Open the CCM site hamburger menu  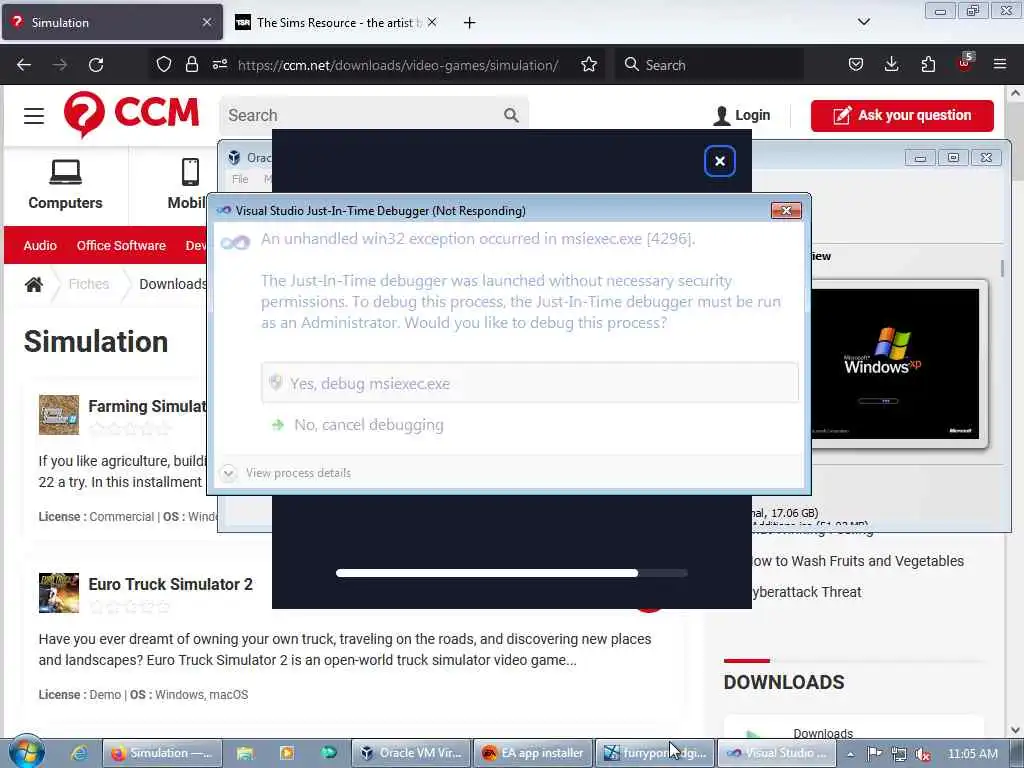click(x=34, y=116)
